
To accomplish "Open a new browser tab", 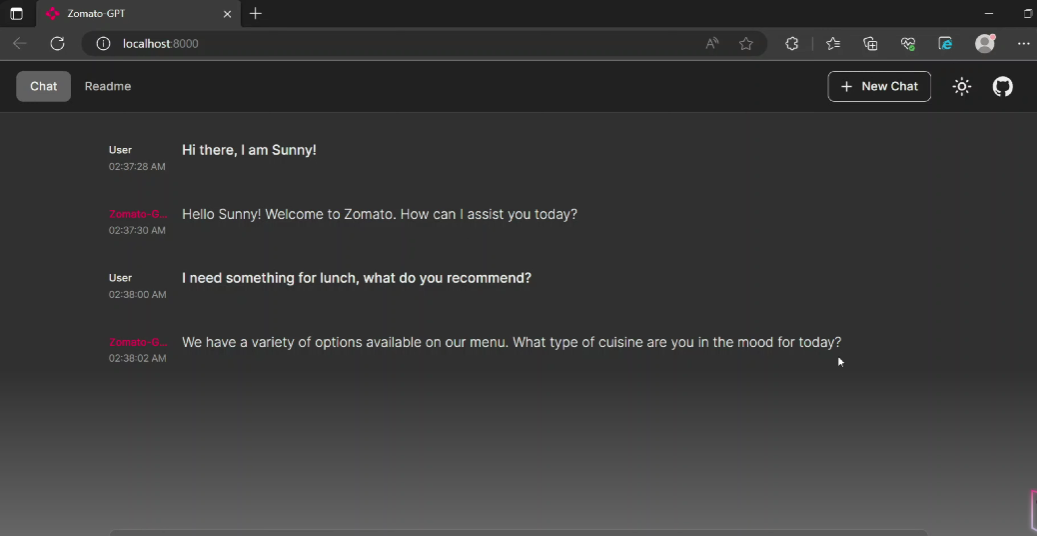I will (x=256, y=14).
